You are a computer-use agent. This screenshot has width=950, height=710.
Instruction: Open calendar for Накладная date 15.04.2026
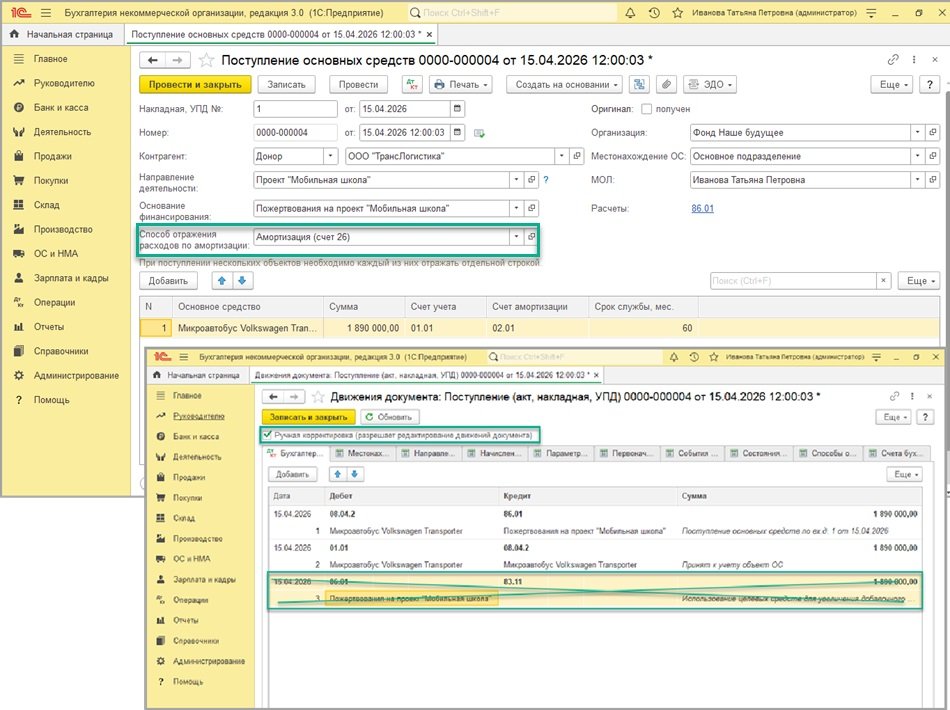coord(457,109)
